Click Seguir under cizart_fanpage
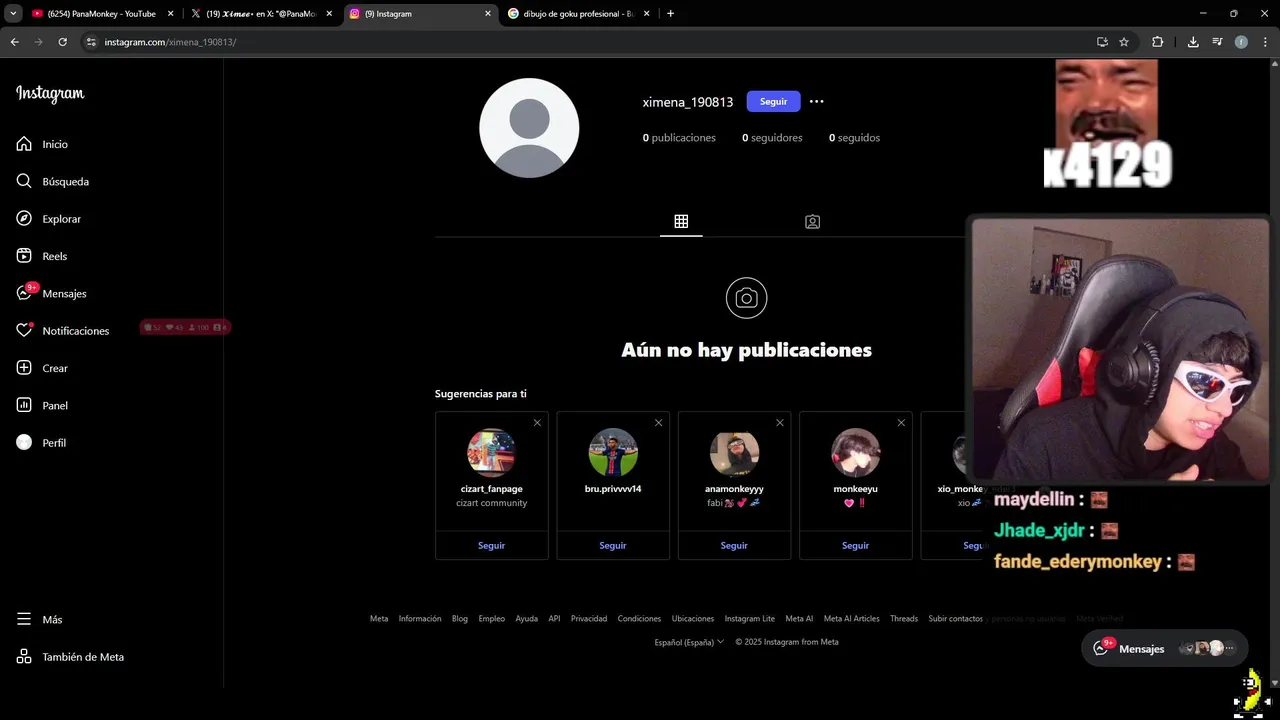Viewport: 1280px width, 720px height. coord(491,545)
